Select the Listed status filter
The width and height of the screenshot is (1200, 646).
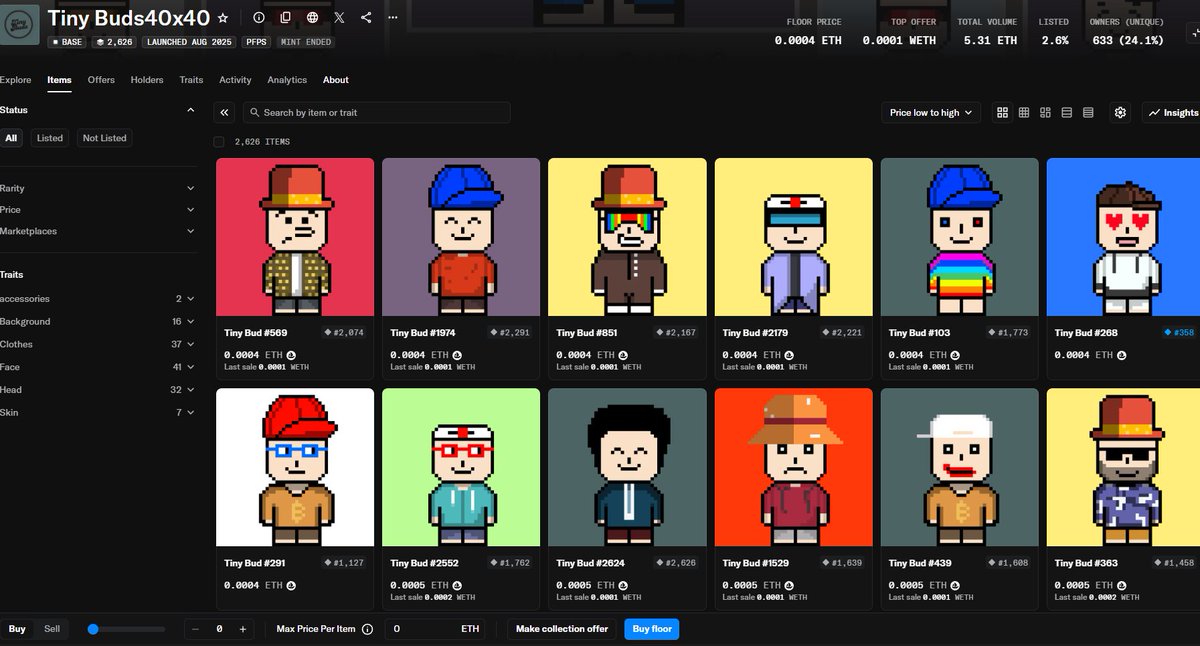click(50, 138)
